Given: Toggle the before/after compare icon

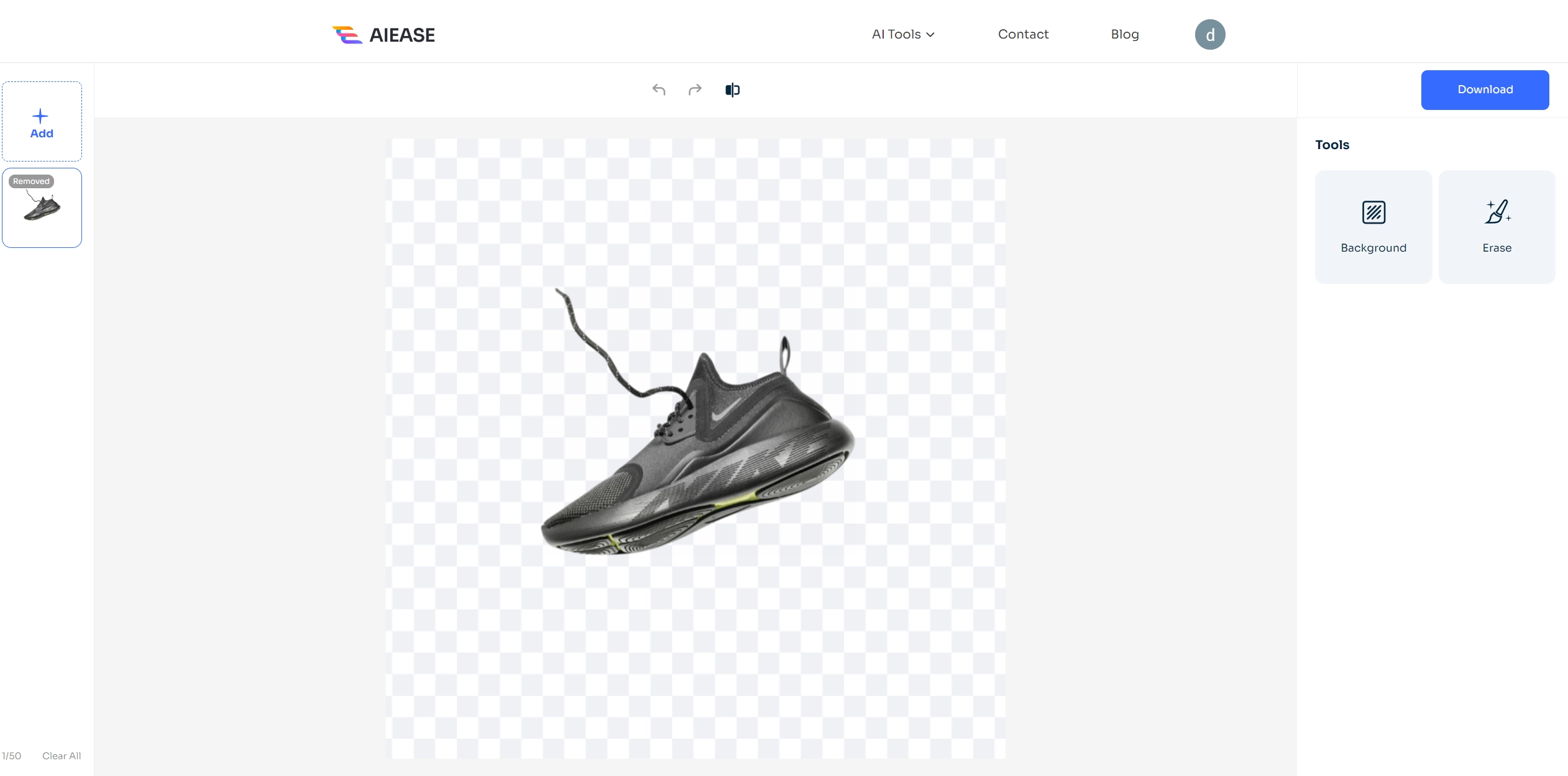Looking at the screenshot, I should coord(732,90).
